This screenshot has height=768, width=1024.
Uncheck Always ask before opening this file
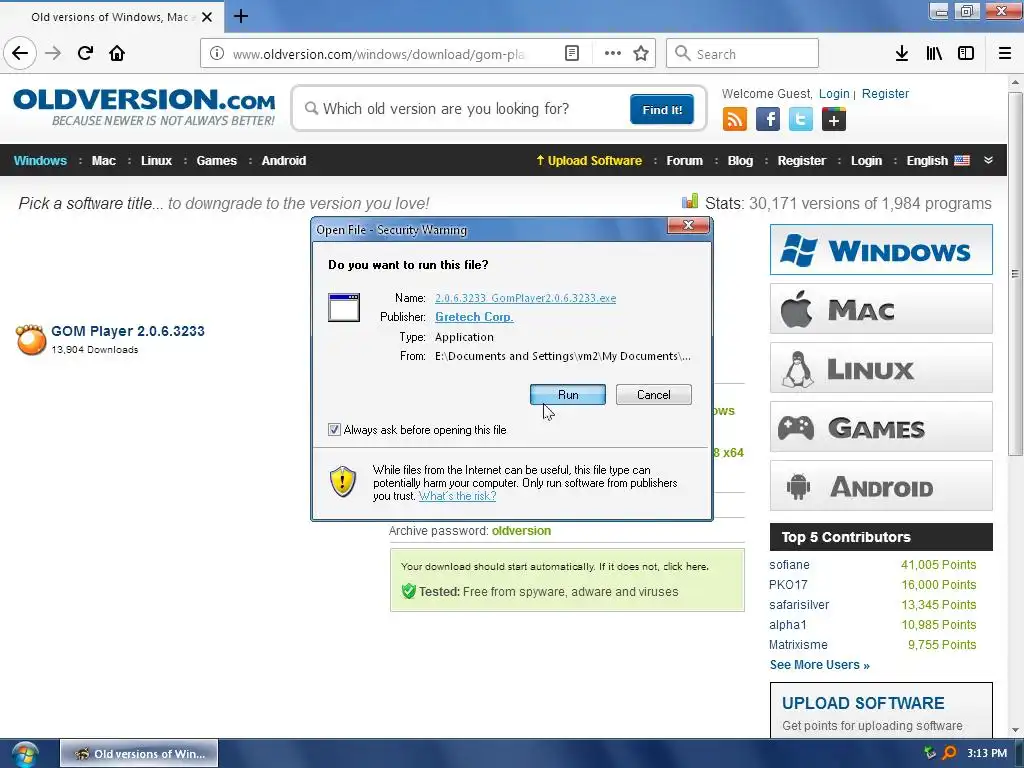click(334, 430)
